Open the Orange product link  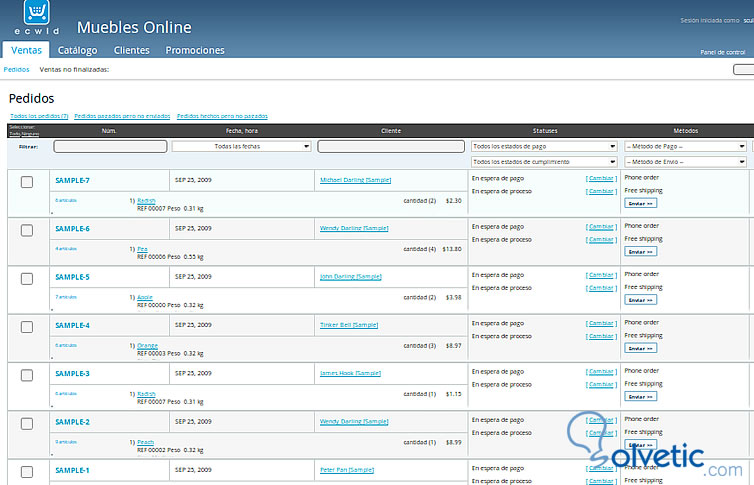pyautogui.click(x=147, y=346)
